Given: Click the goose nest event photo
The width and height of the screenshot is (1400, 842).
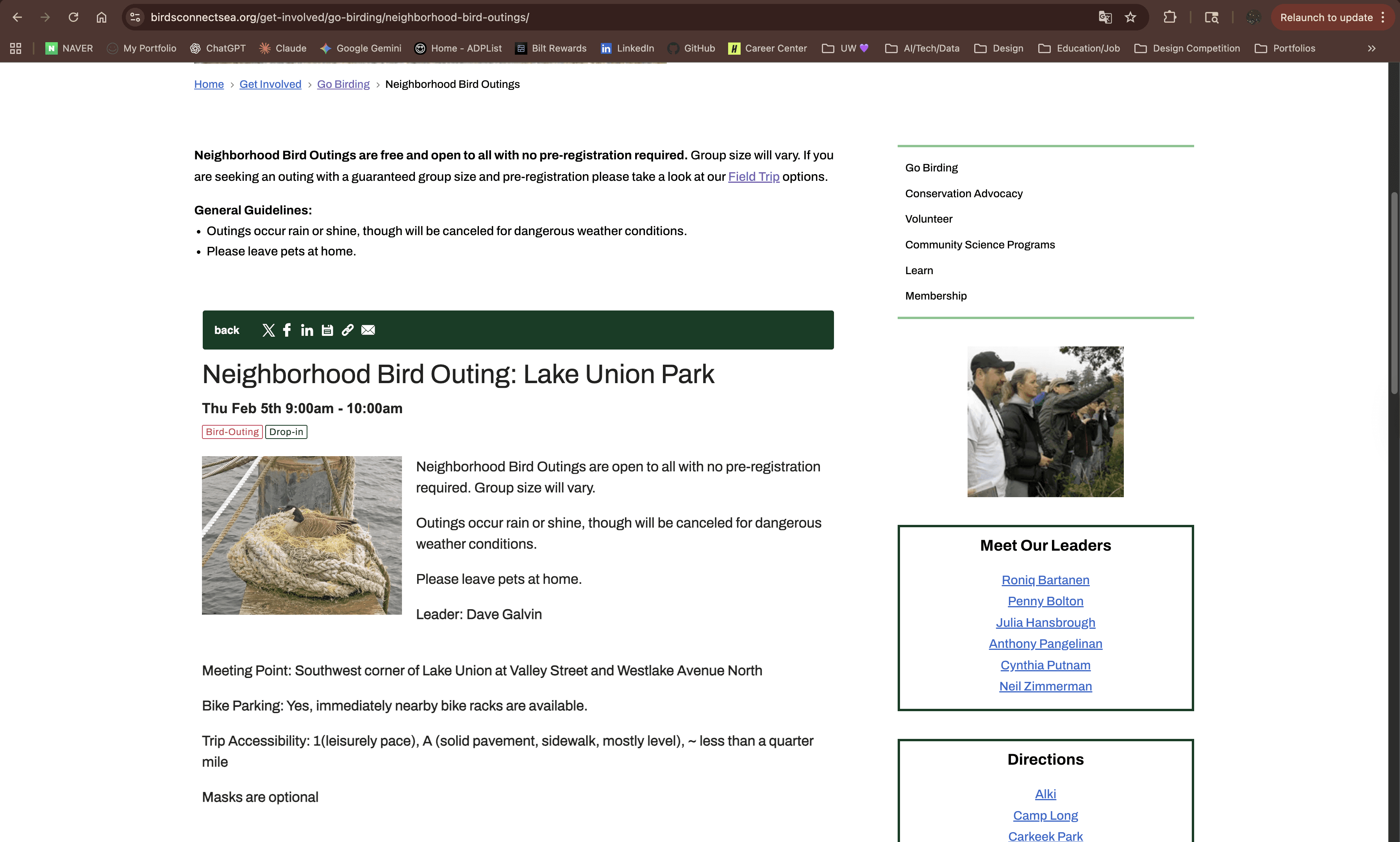Looking at the screenshot, I should point(302,535).
